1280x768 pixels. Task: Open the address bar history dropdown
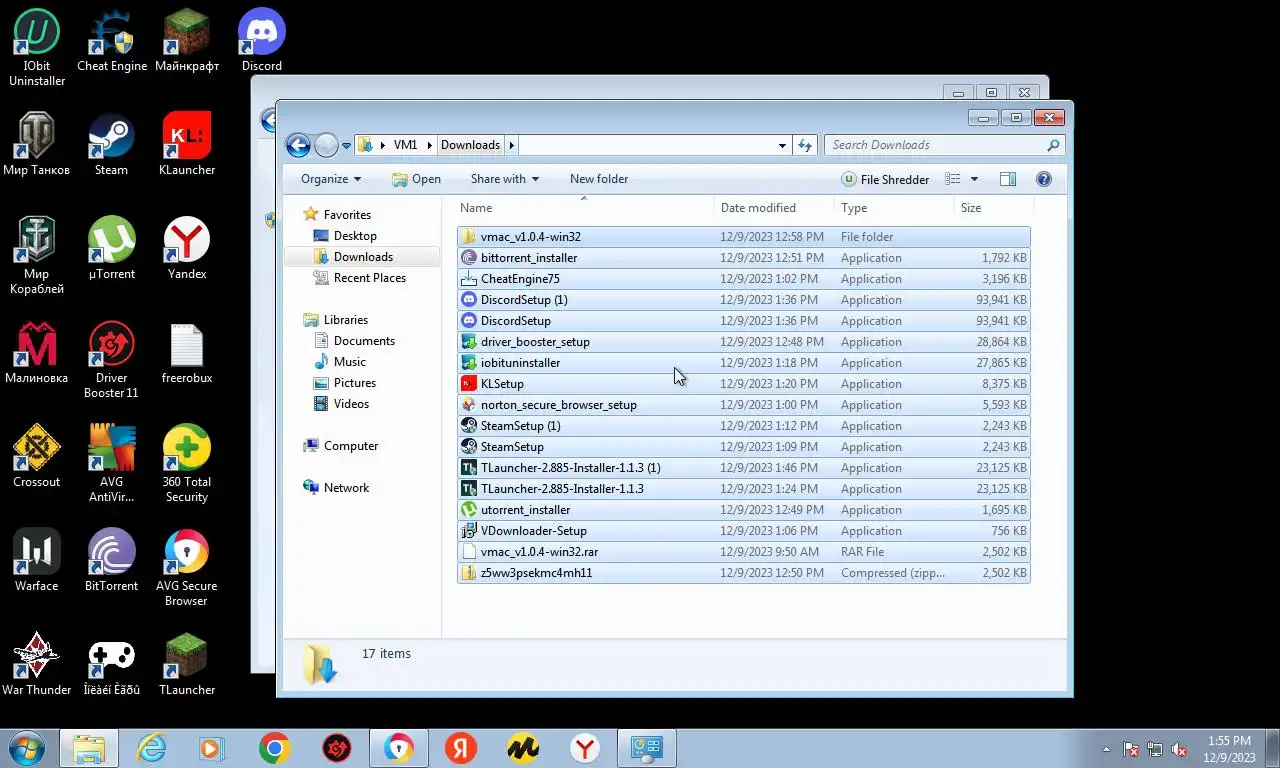click(782, 145)
